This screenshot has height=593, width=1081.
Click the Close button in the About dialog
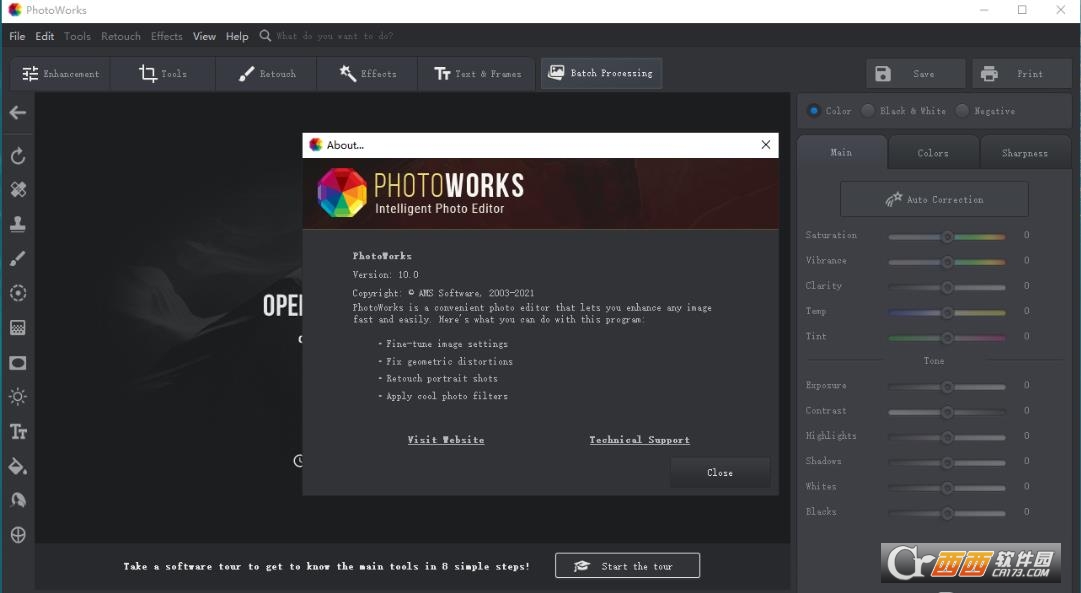[x=720, y=473]
